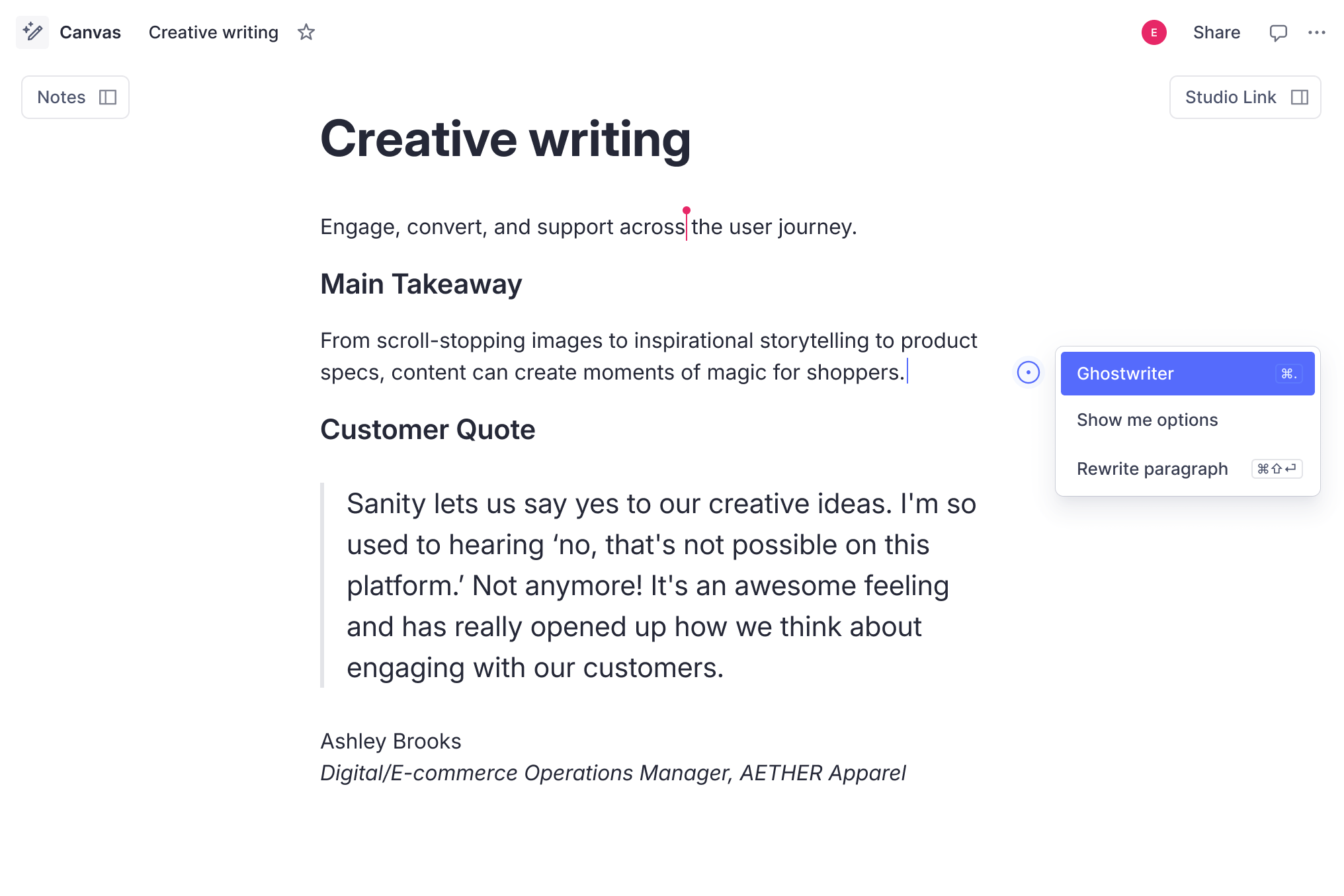Choose Rewrite paragraph from the menu

[1153, 469]
